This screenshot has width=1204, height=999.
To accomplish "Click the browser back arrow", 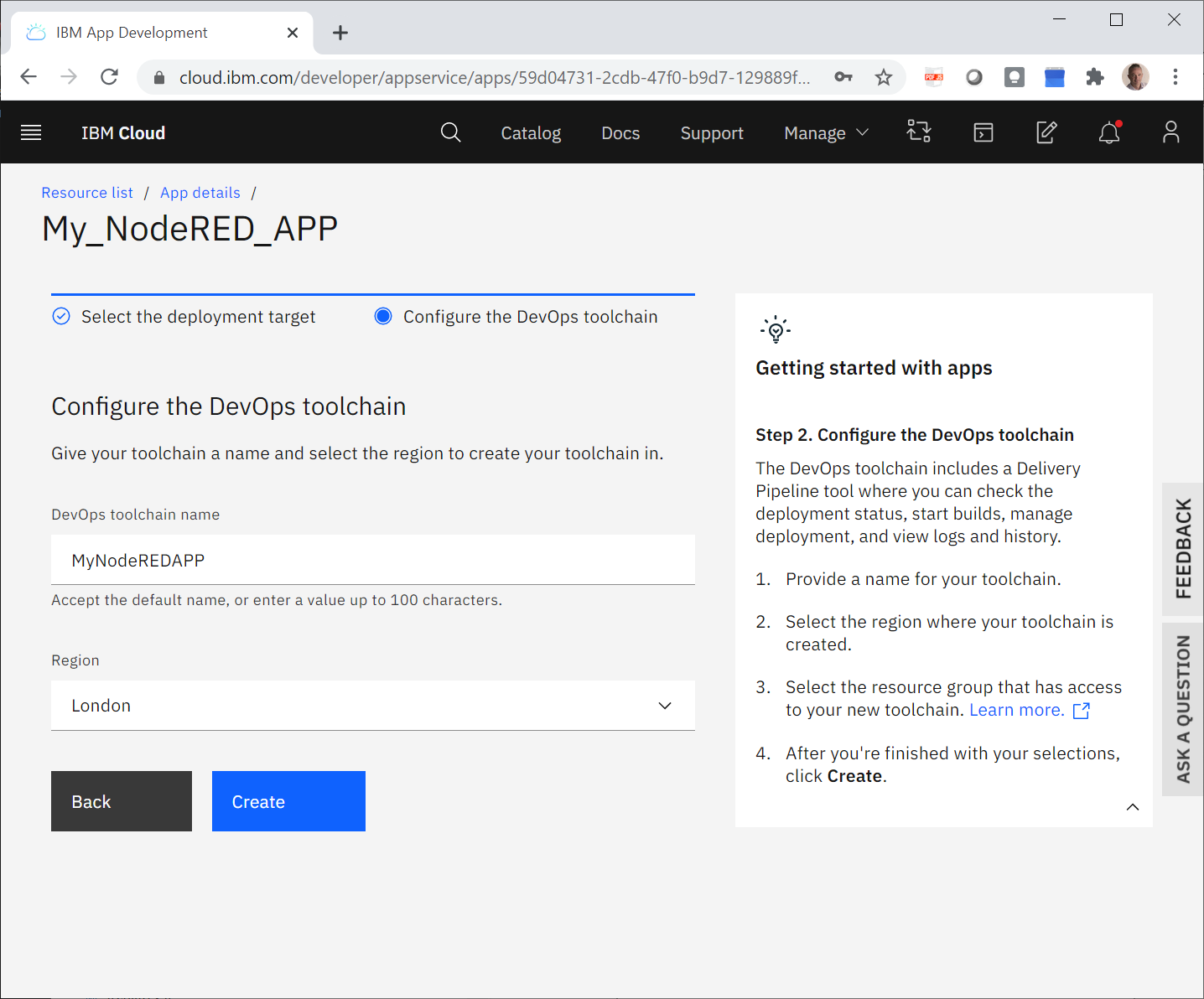I will pyautogui.click(x=29, y=77).
